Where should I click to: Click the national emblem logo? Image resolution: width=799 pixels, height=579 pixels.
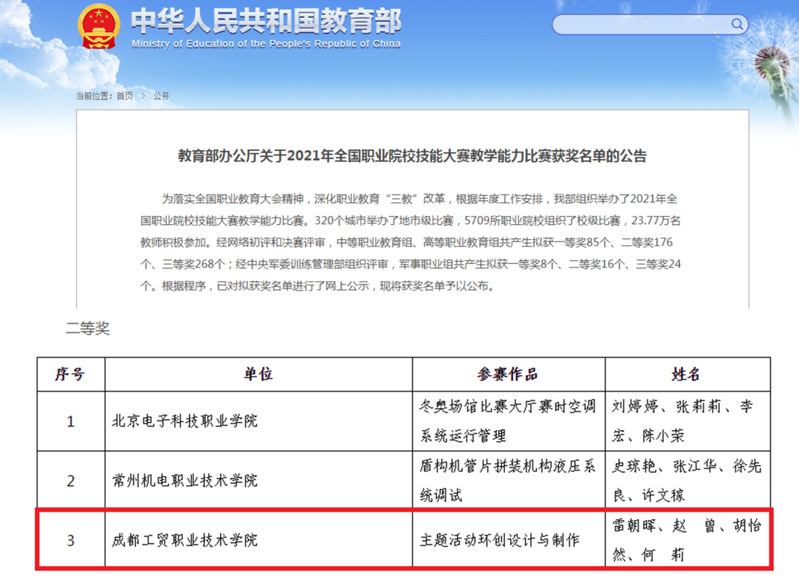point(99,27)
